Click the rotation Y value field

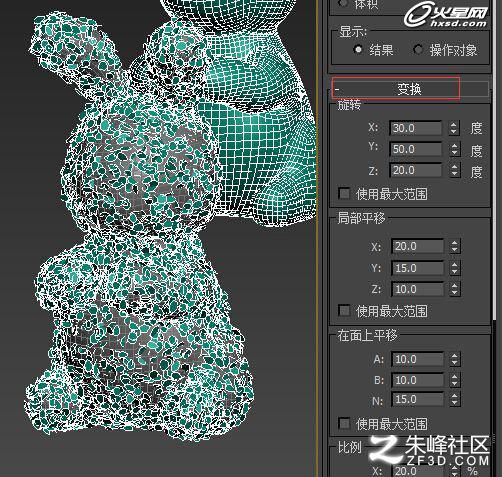pos(416,149)
